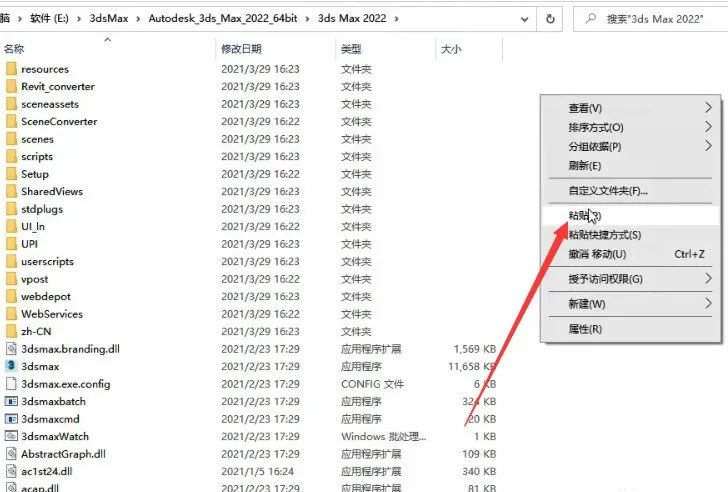
Task: Click the 3dsmax.exe.config file icon
Action: [11, 384]
